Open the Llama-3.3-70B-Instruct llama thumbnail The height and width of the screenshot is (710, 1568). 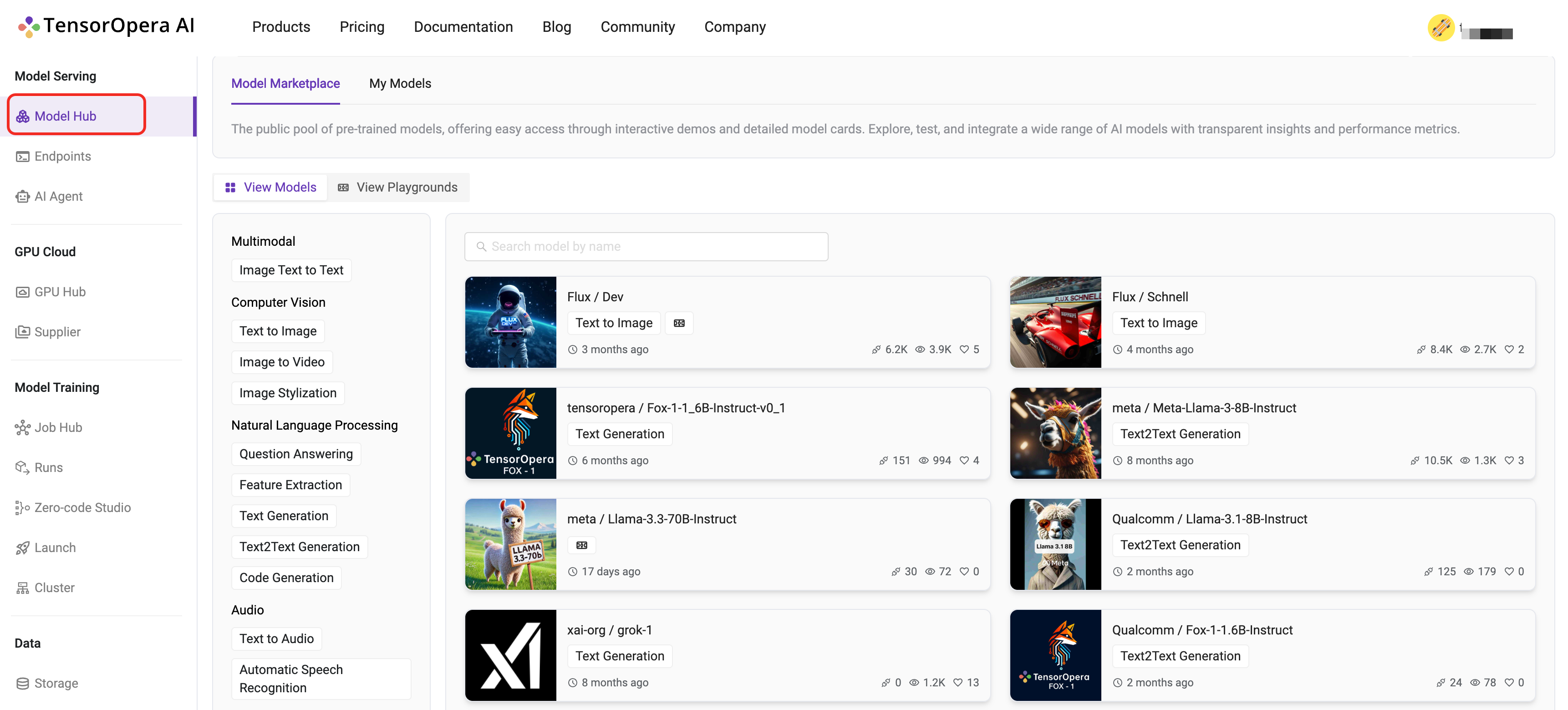tap(510, 544)
